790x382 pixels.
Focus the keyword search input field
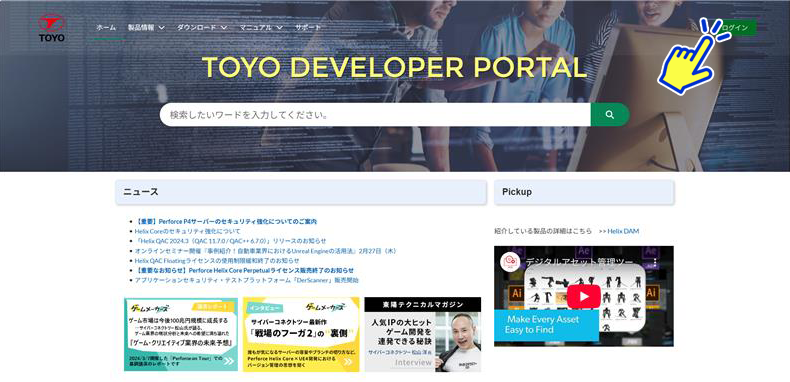(375, 115)
